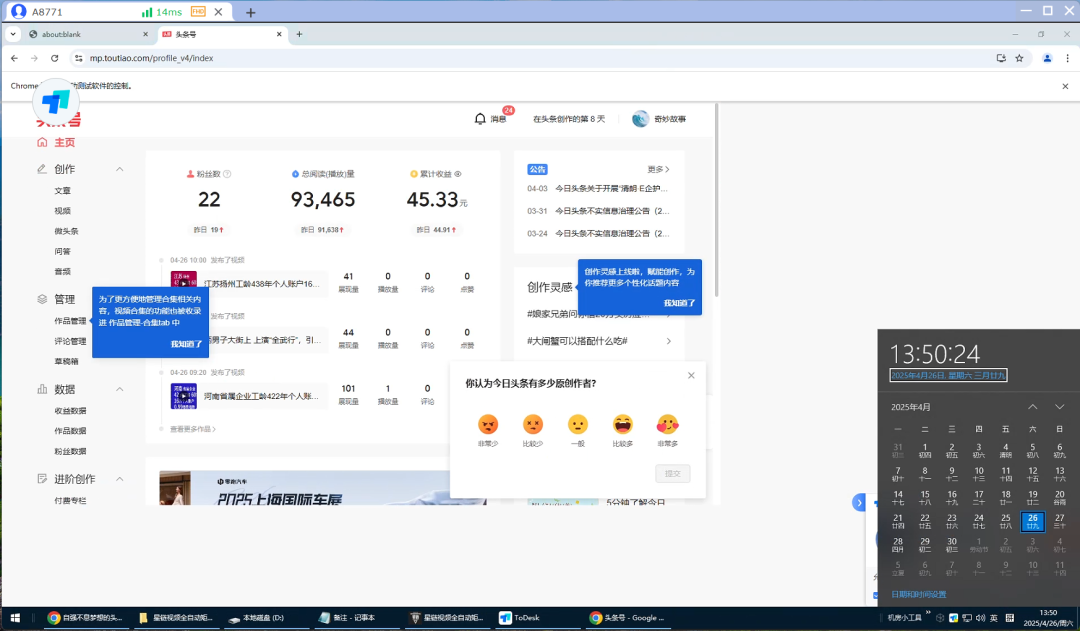This screenshot has height=631, width=1080.
Task: Select April 27 in the calendar
Action: tap(1059, 521)
